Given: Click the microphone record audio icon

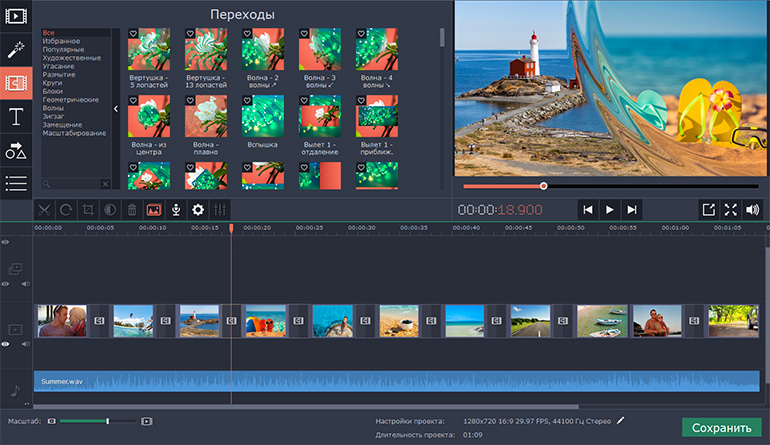Looking at the screenshot, I should tap(176, 210).
